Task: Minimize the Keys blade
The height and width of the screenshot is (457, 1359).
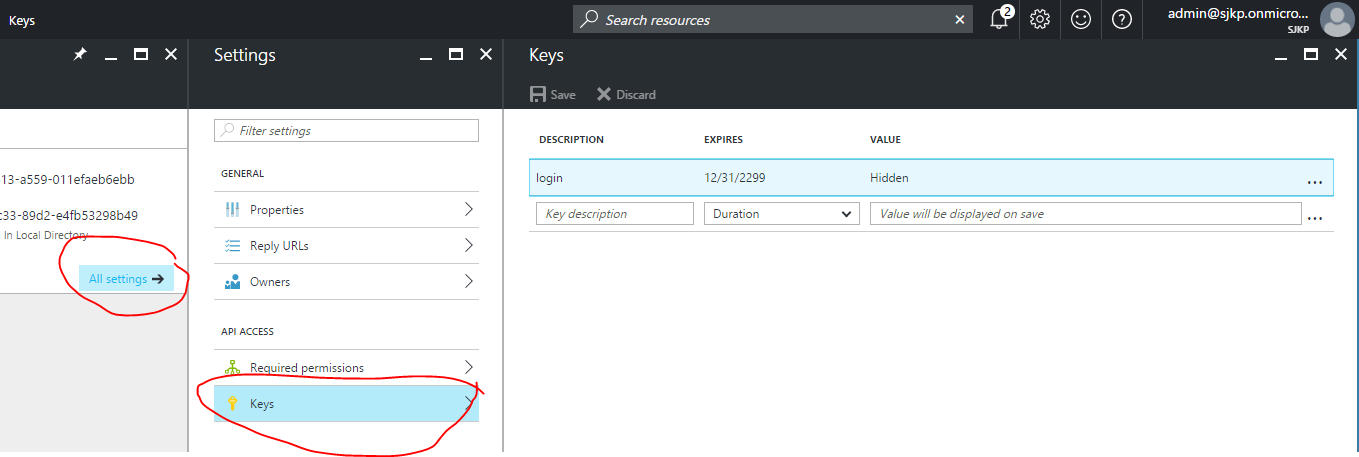Action: [x=1281, y=58]
